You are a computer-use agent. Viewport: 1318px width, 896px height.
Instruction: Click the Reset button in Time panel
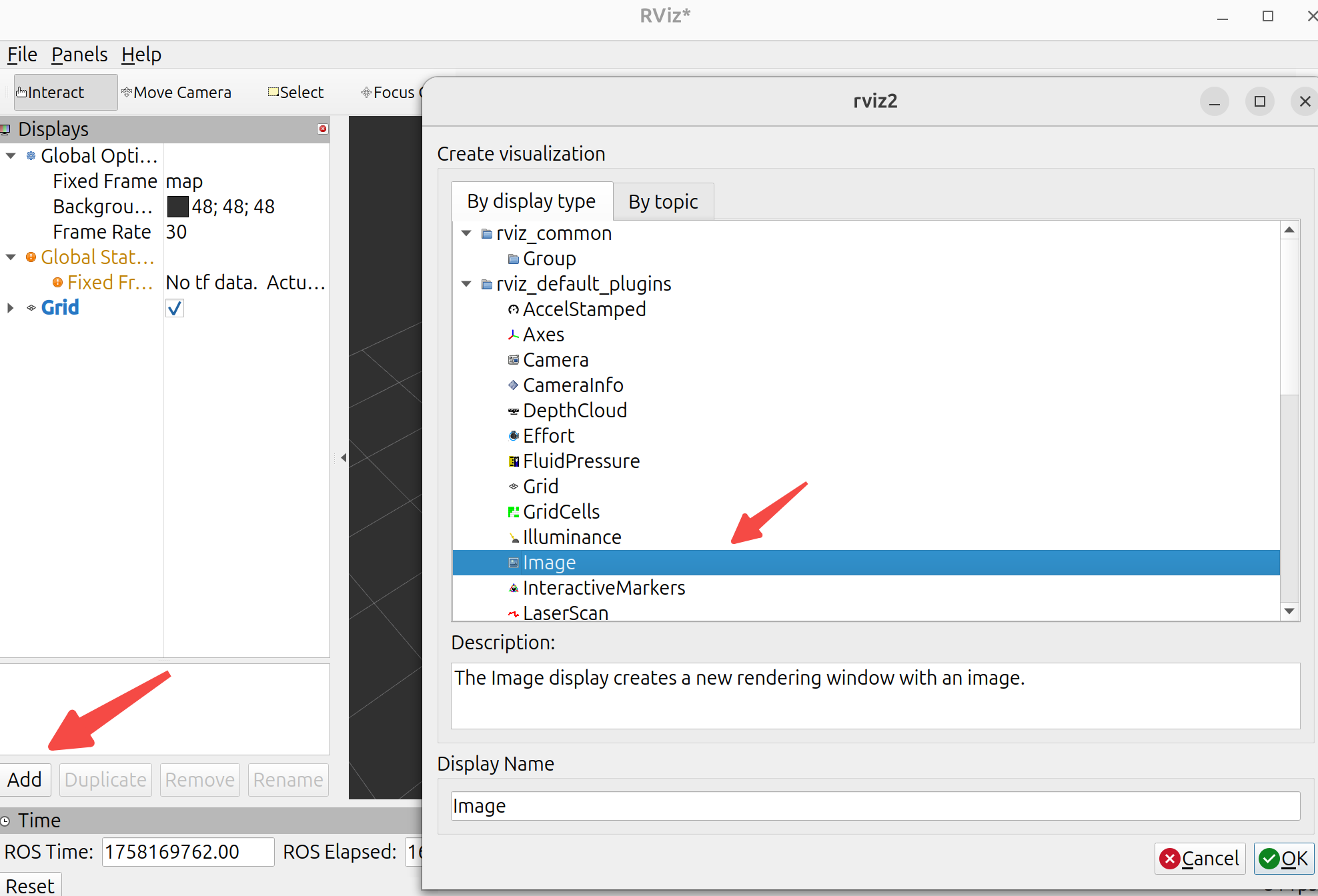point(31,885)
